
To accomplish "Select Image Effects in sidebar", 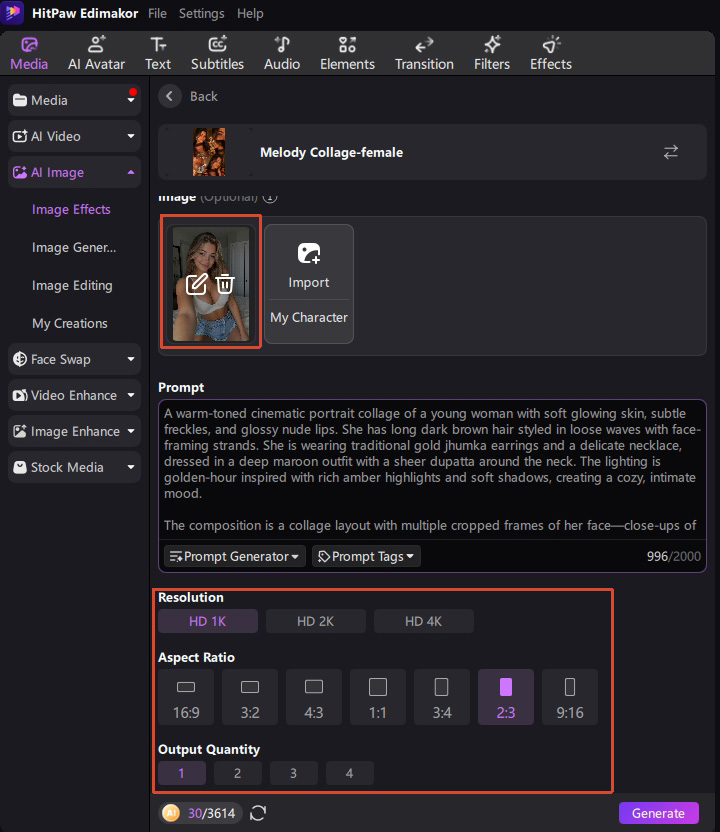I will [x=71, y=210].
